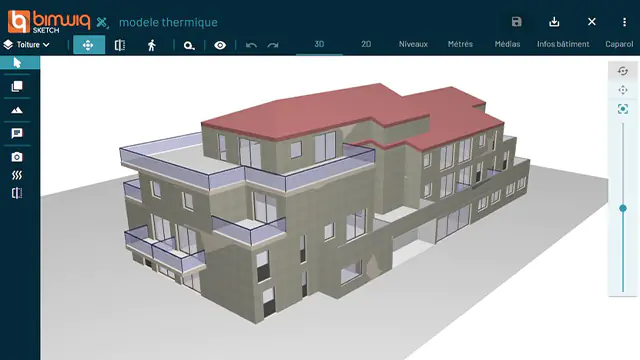The width and height of the screenshot is (640, 360).
Task: Open the Niveaux tab
Action: tap(413, 44)
